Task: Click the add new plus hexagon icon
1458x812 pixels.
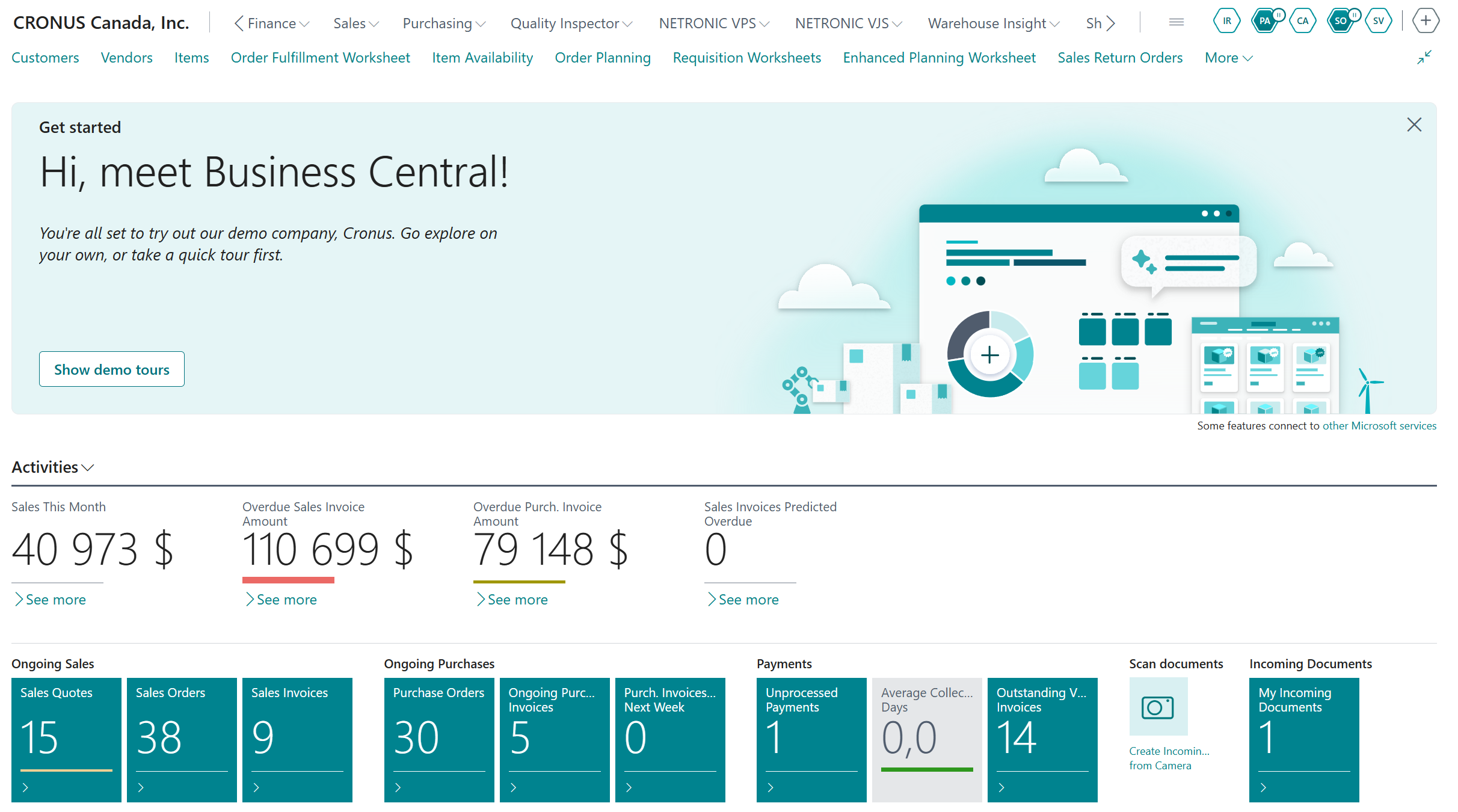Action: [x=1426, y=22]
